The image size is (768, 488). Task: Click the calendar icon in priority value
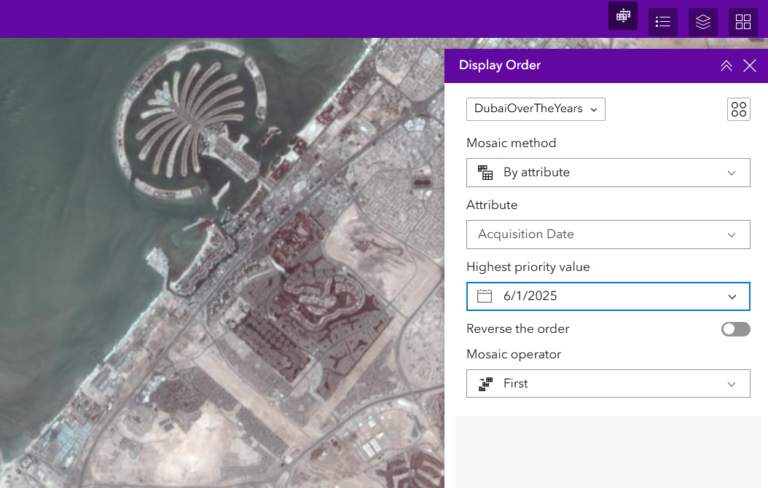click(x=484, y=296)
